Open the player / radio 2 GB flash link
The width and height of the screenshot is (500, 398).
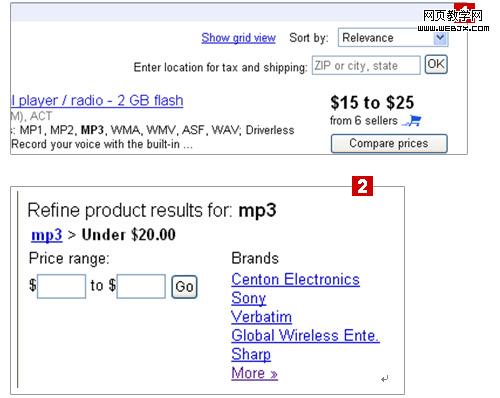pyautogui.click(x=97, y=100)
